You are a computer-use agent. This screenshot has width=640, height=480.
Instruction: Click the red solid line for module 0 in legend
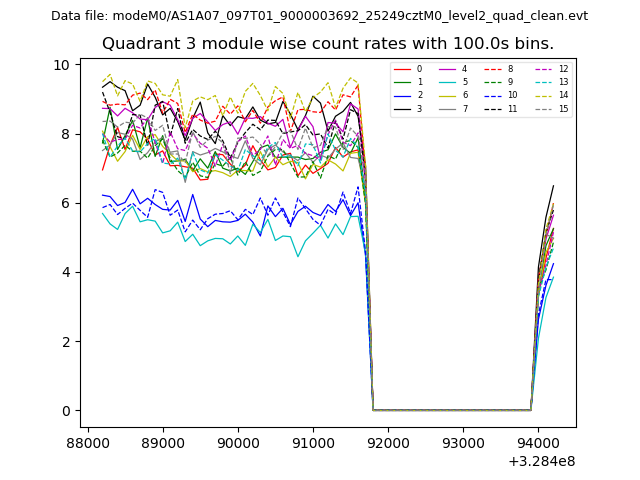402,69
